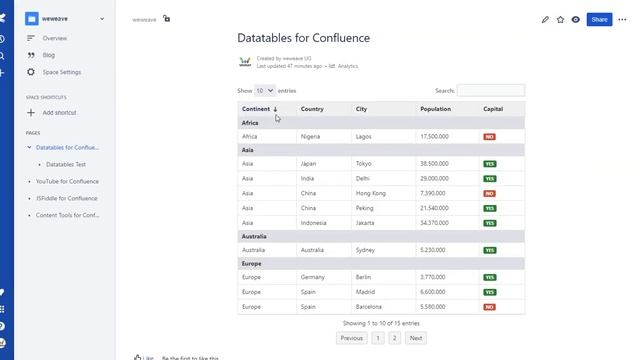Click the Add shortcut plus icon

click(x=31, y=113)
